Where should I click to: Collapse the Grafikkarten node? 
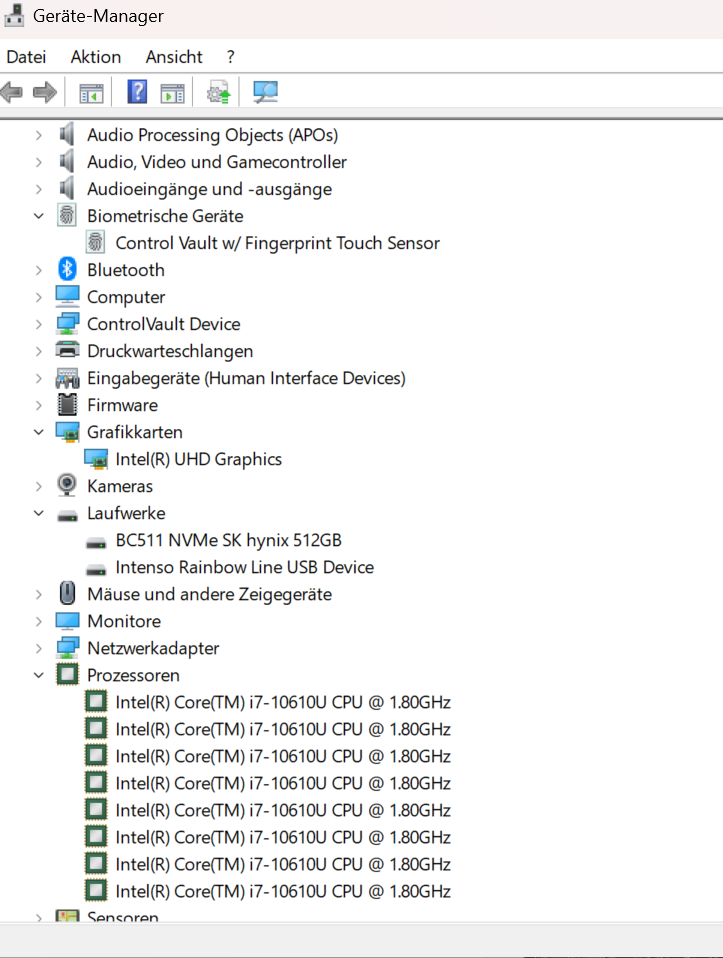tap(39, 432)
